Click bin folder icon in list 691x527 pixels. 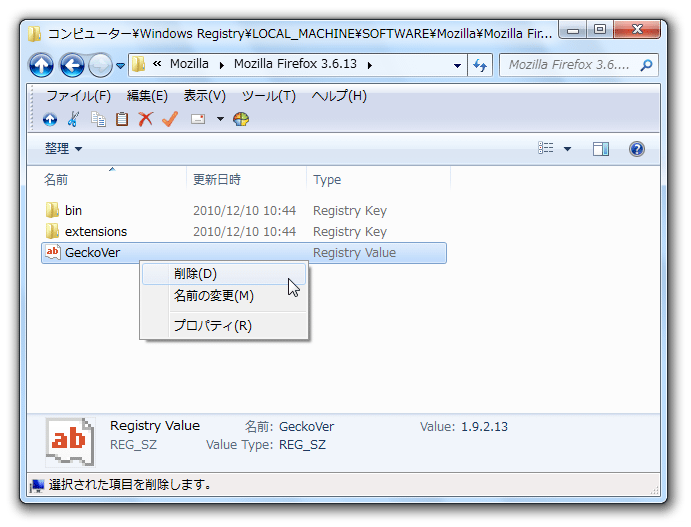click(x=52, y=210)
